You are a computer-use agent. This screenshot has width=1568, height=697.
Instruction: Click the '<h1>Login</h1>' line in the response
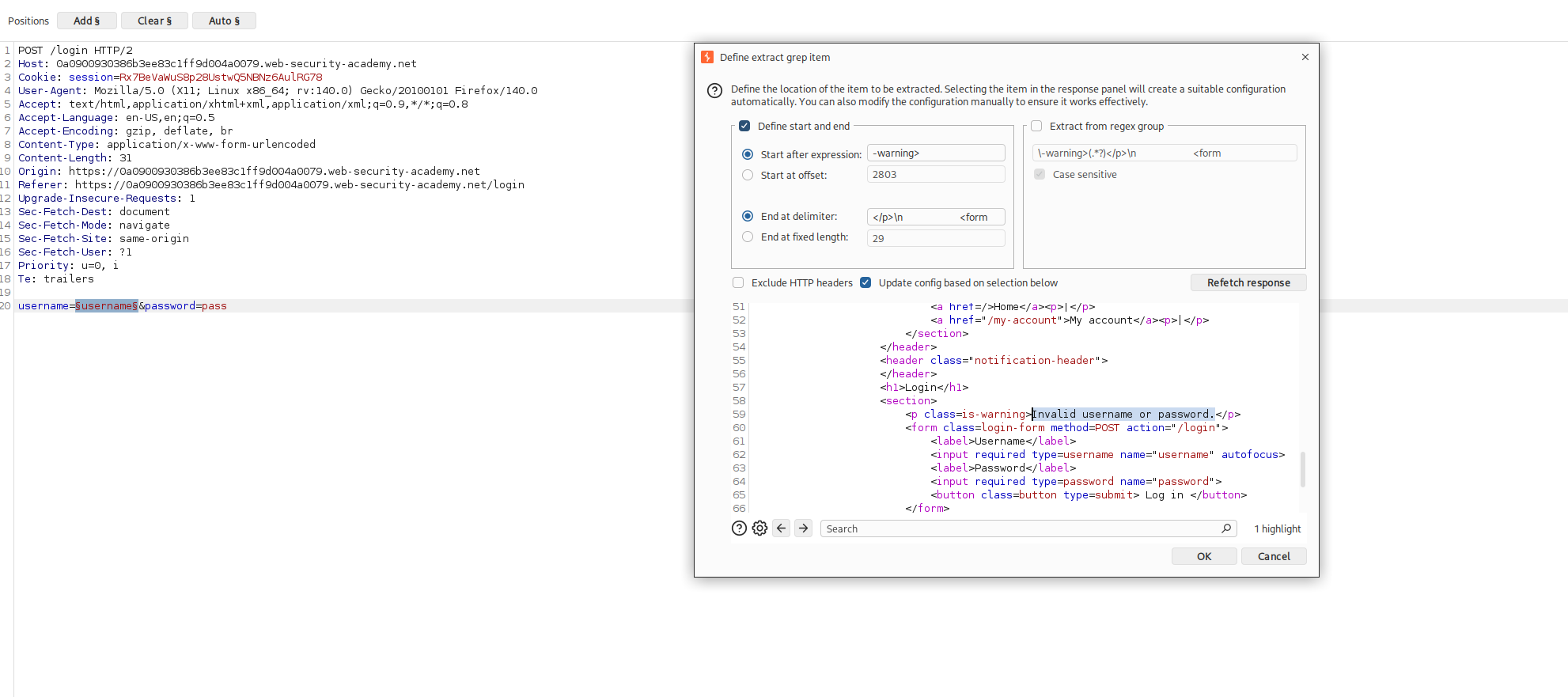tap(924, 388)
